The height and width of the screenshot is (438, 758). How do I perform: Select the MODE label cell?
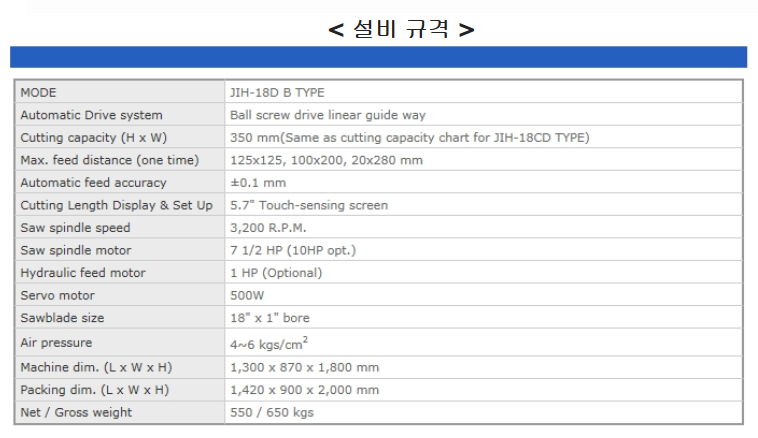click(120, 92)
